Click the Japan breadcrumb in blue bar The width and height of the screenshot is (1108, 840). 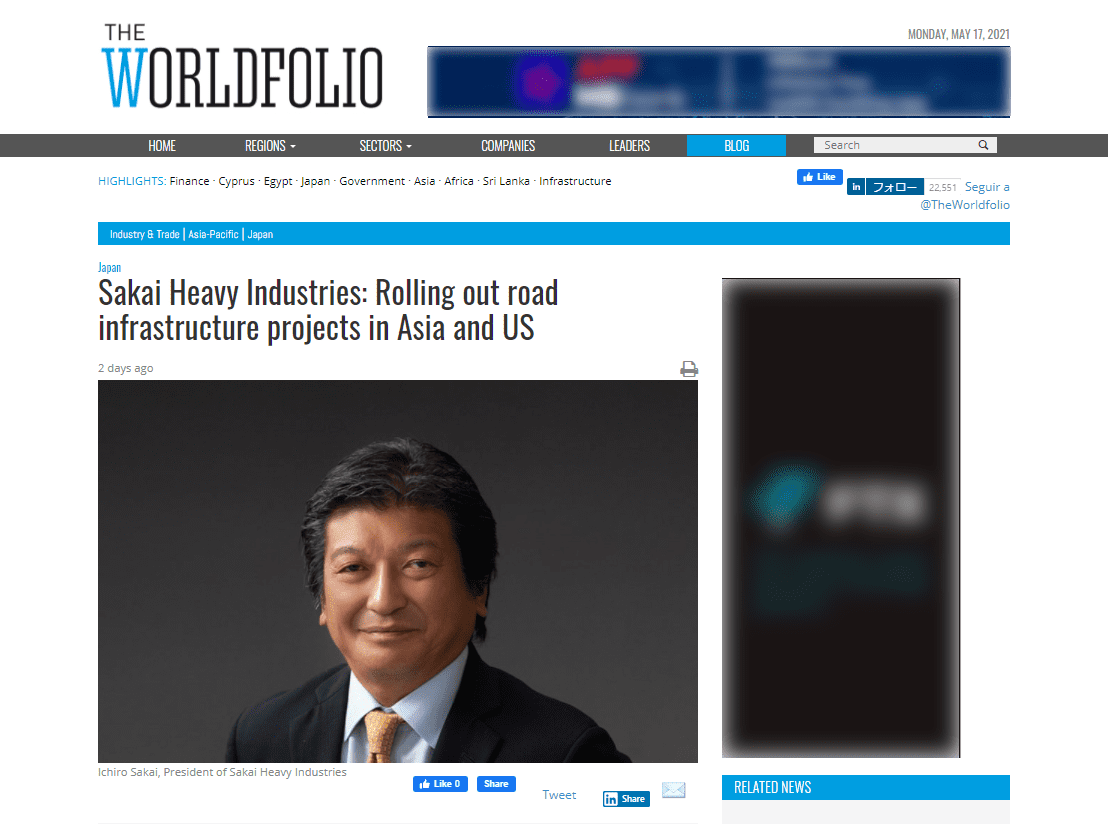tap(260, 234)
